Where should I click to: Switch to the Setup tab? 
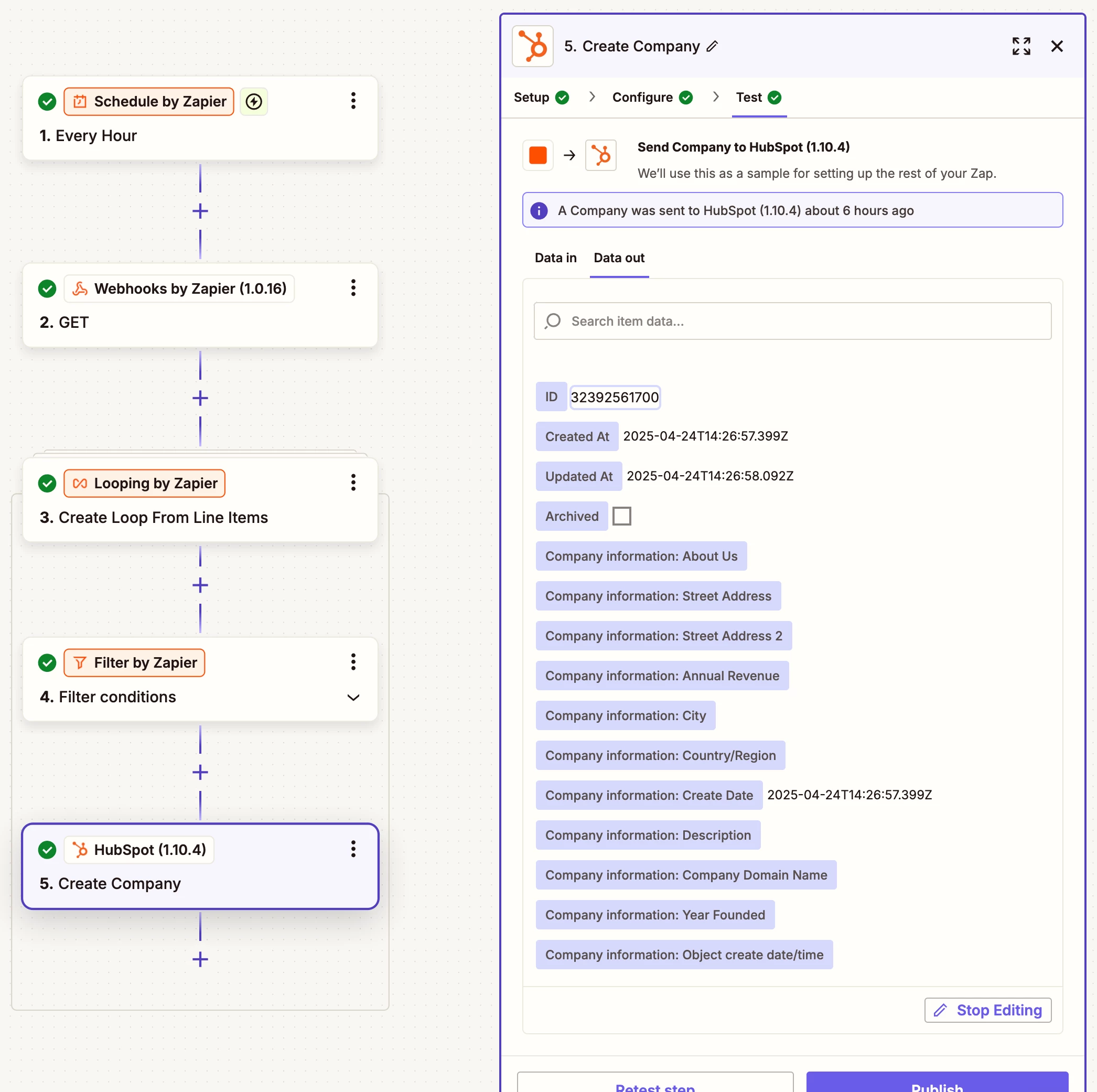tap(541, 97)
